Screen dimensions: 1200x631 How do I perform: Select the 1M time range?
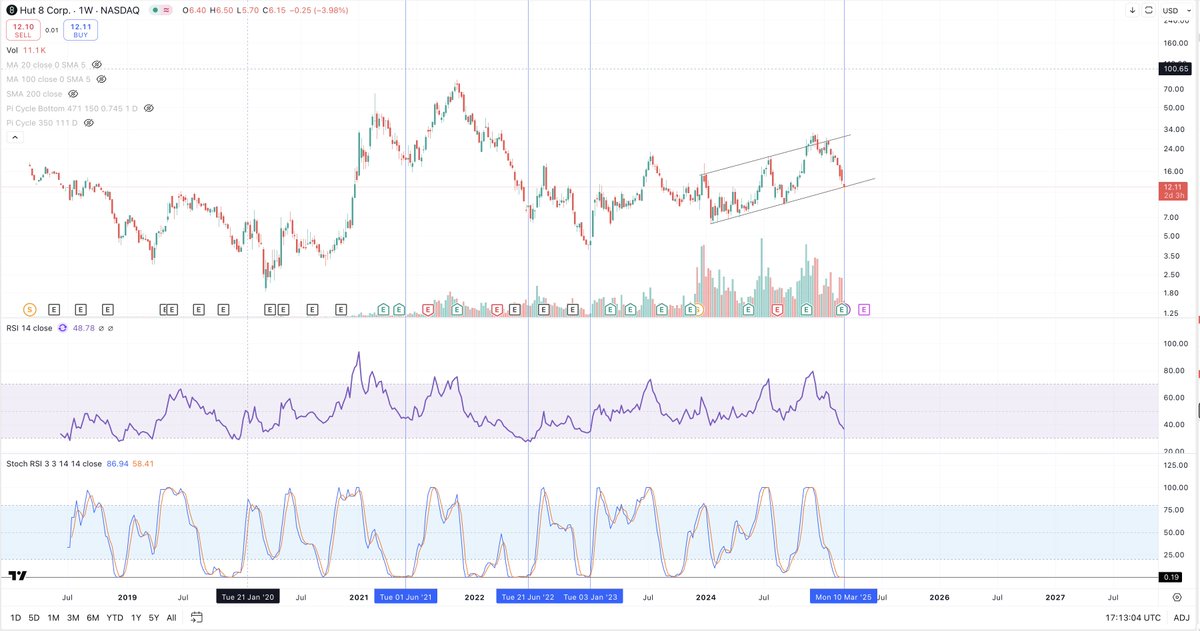[x=53, y=618]
